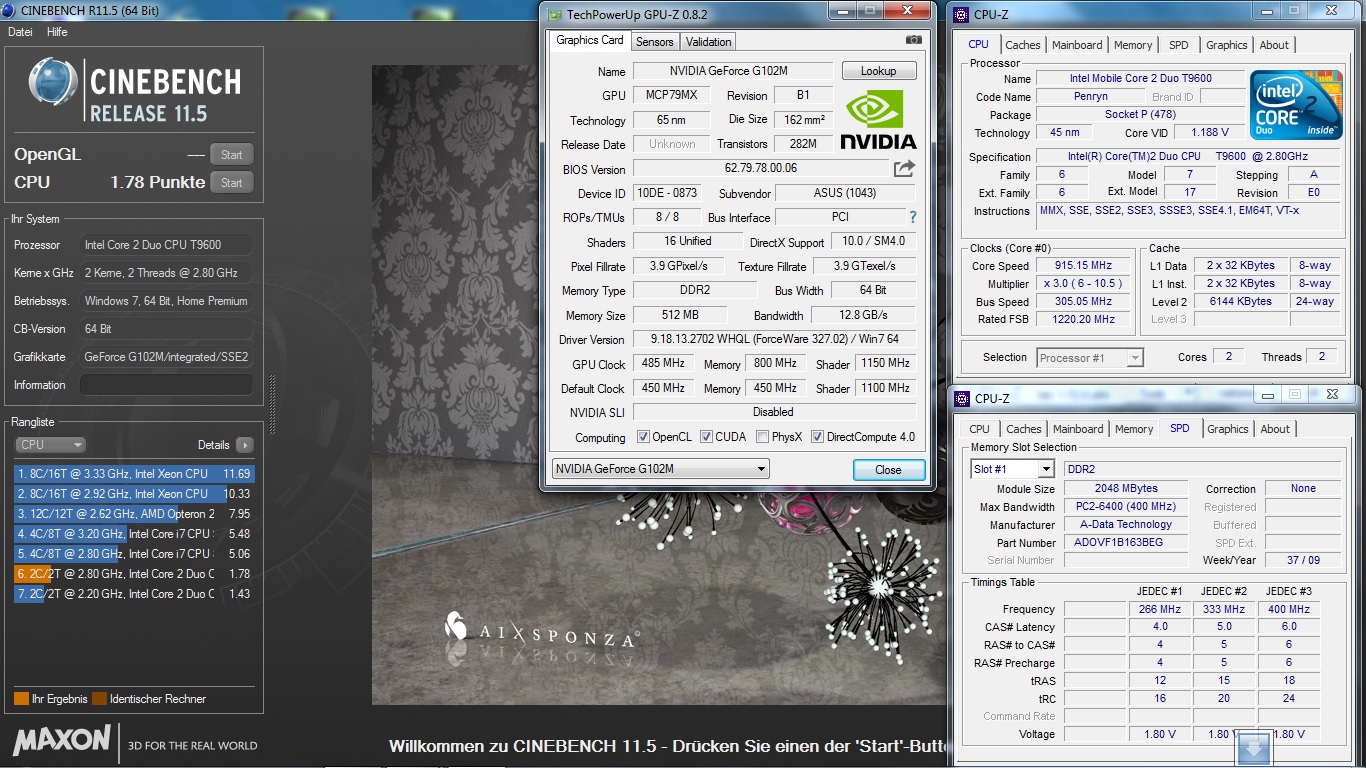Click the Intel Core 2 Duo logo
The height and width of the screenshot is (768, 1366).
pyautogui.click(x=1297, y=106)
